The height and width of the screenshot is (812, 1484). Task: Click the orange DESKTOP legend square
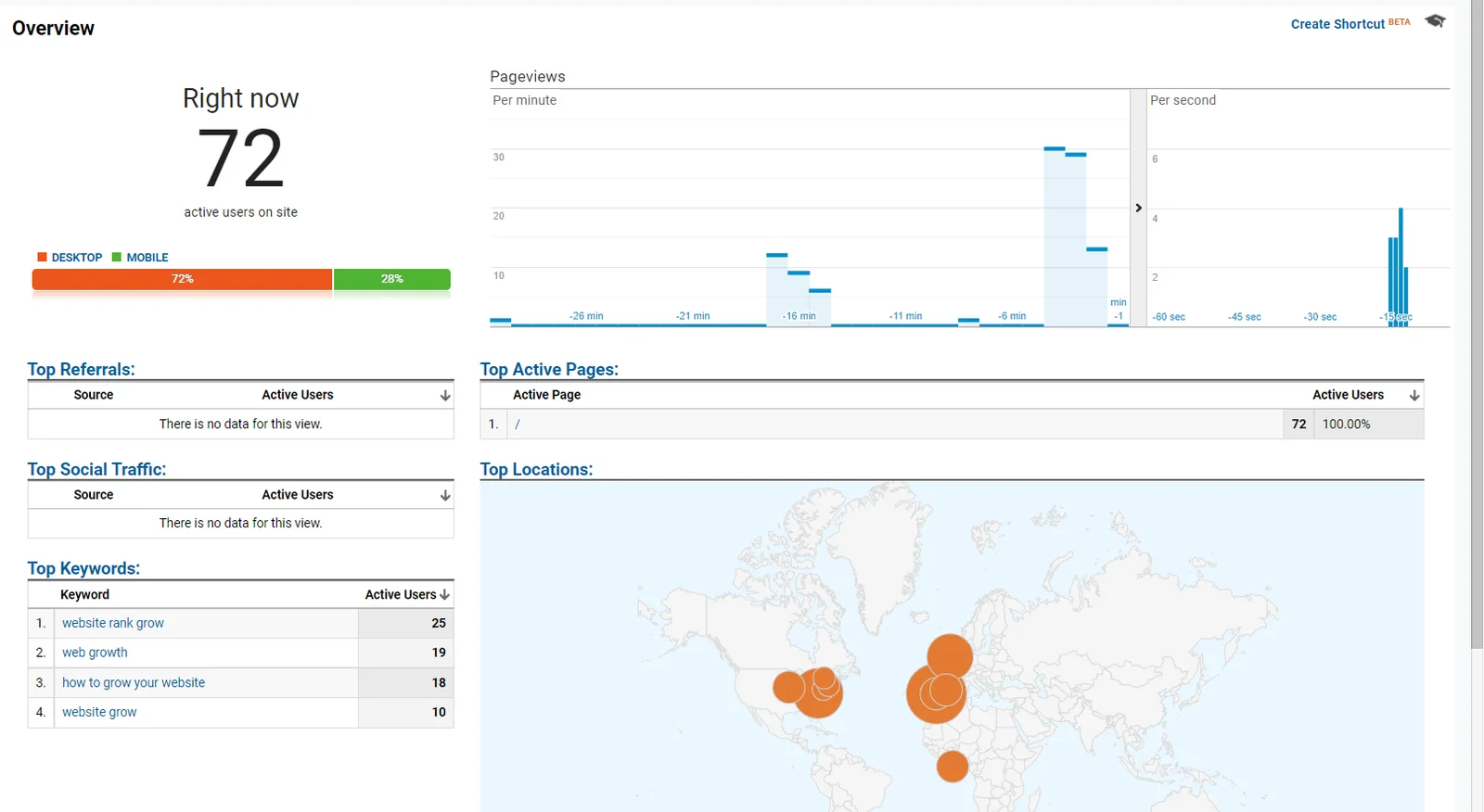coord(42,257)
